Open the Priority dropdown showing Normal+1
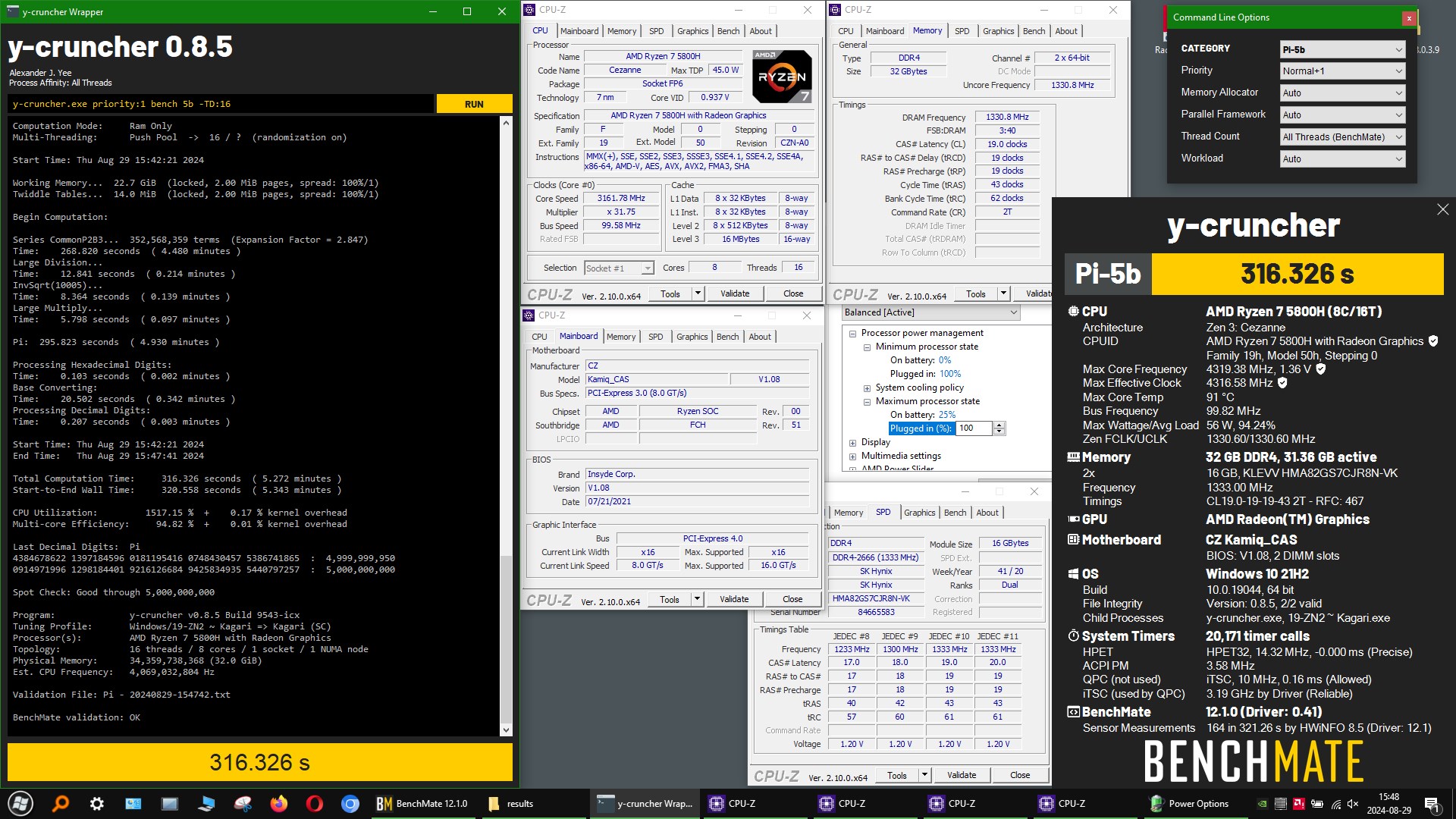This screenshot has width=1456, height=819. point(1342,71)
